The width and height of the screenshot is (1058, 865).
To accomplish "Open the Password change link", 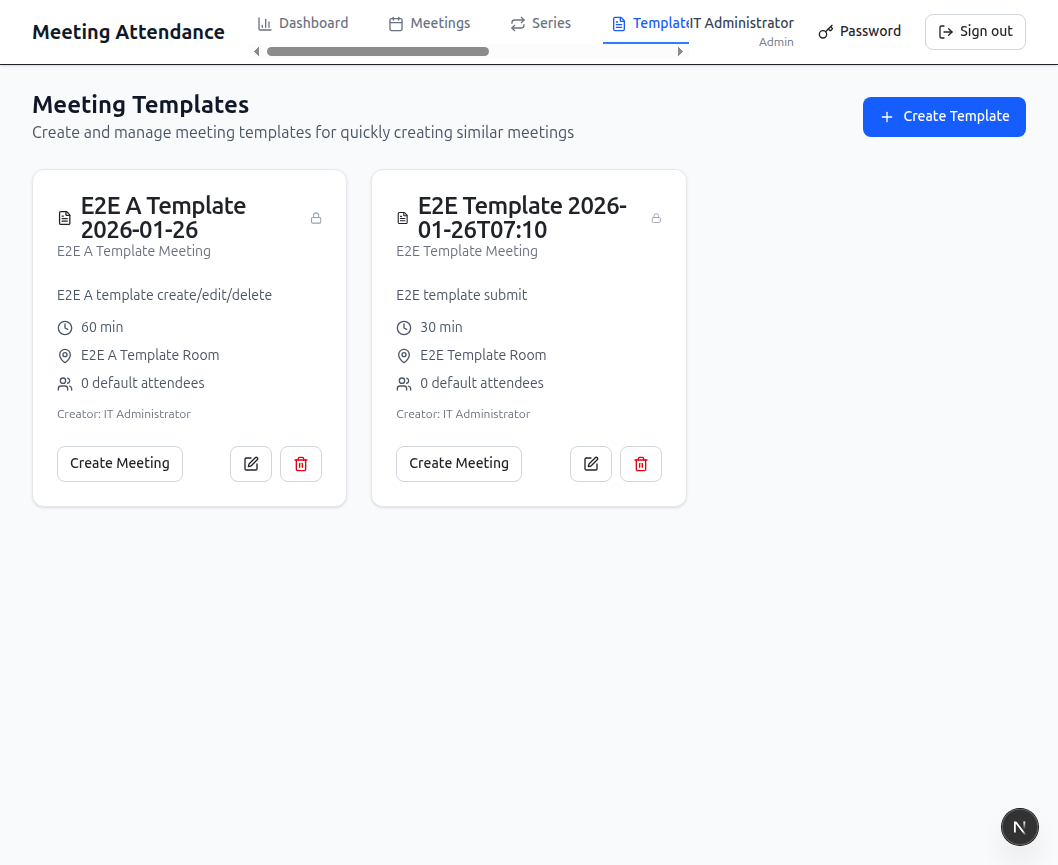I will click(x=860, y=32).
